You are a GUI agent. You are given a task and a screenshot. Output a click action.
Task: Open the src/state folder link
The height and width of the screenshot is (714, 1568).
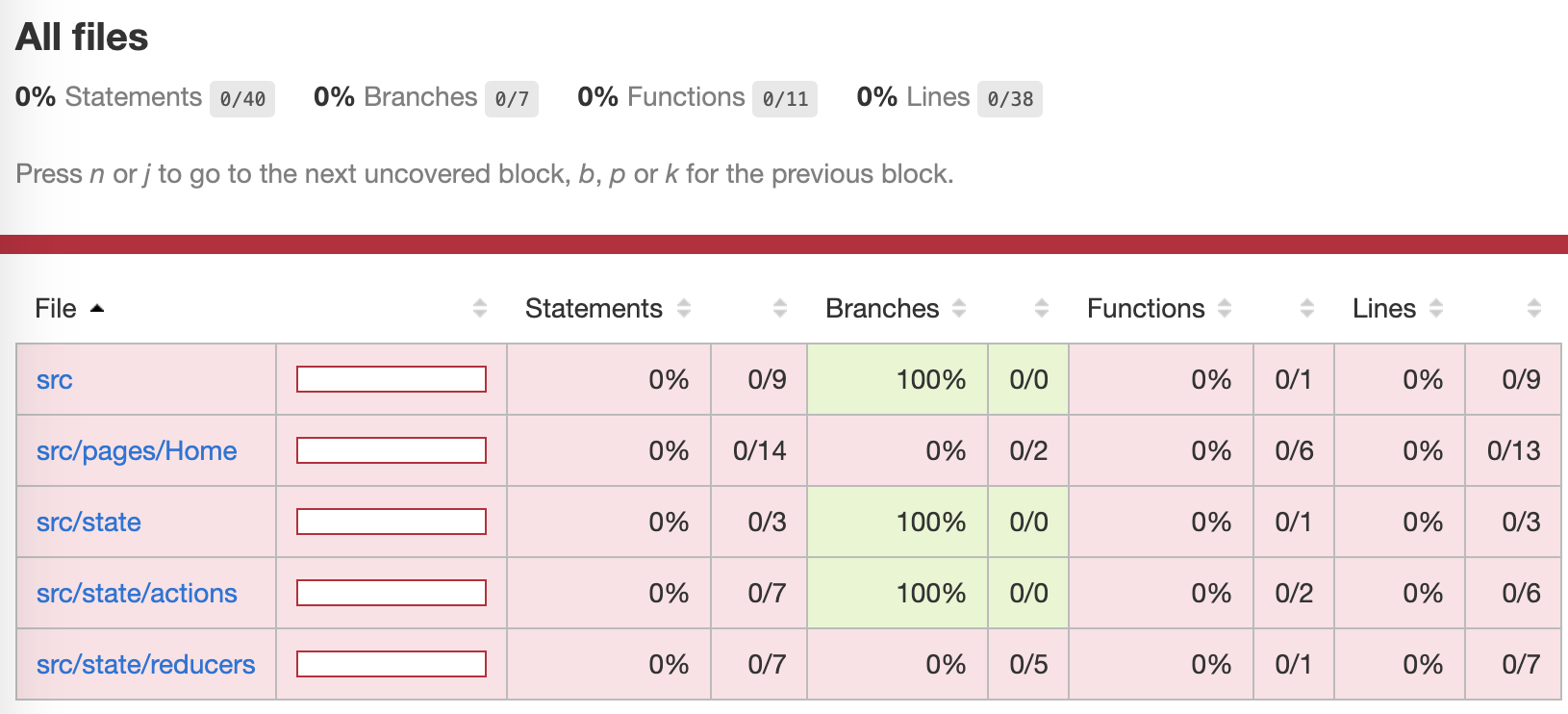point(89,523)
